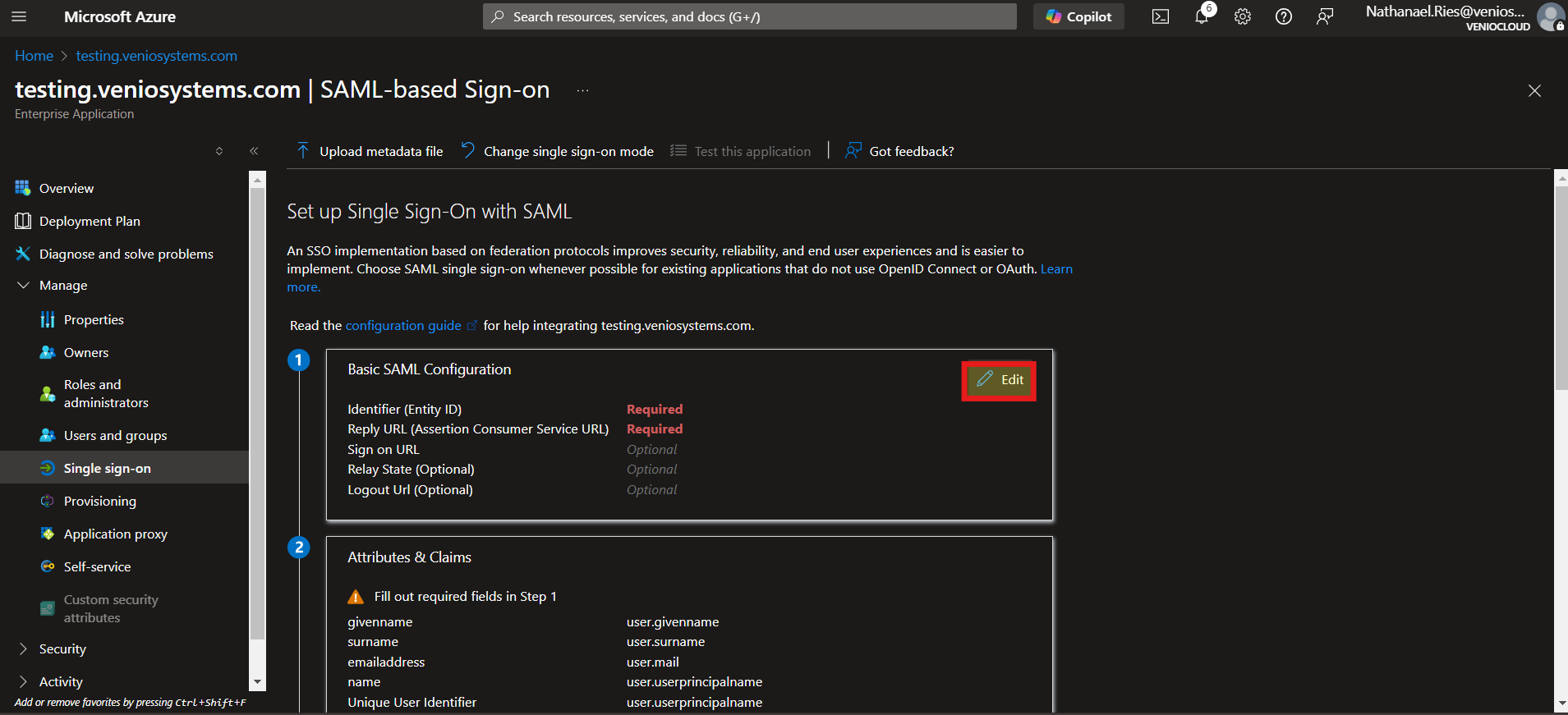This screenshot has height=715, width=1568.
Task: Open the help question mark menu
Action: pyautogui.click(x=1284, y=16)
